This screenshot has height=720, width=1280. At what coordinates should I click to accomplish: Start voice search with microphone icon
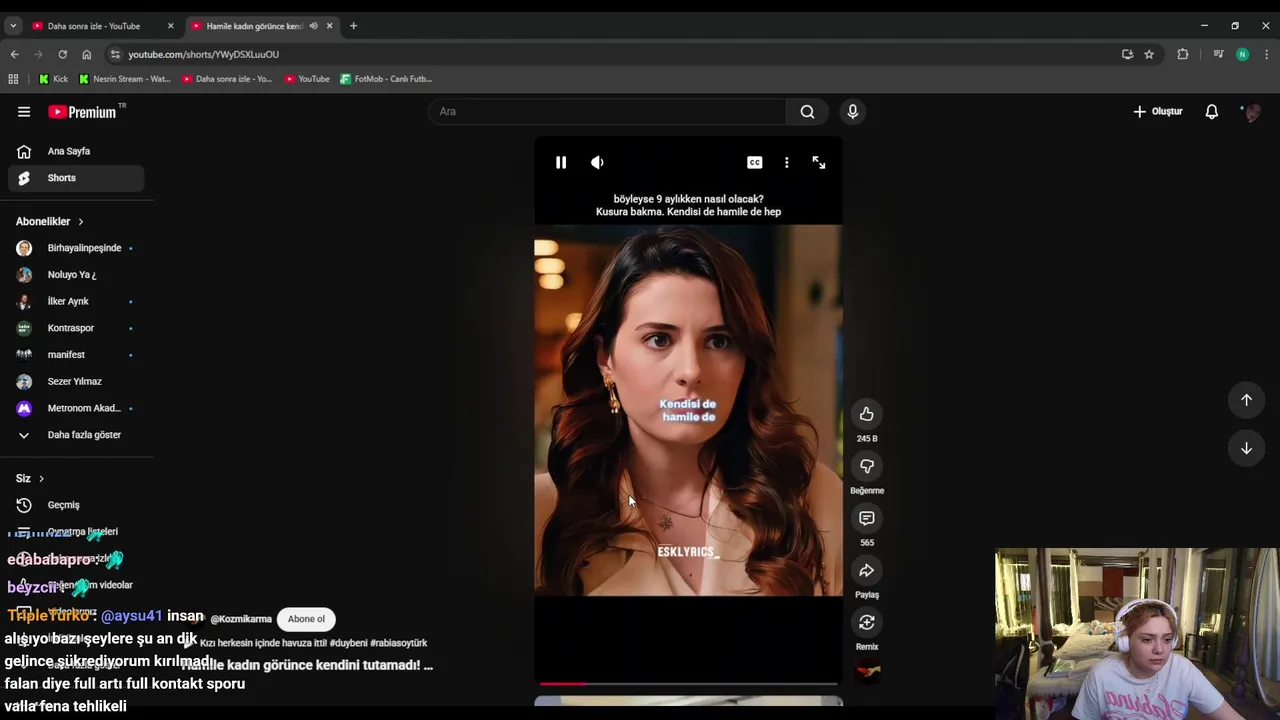tap(852, 111)
